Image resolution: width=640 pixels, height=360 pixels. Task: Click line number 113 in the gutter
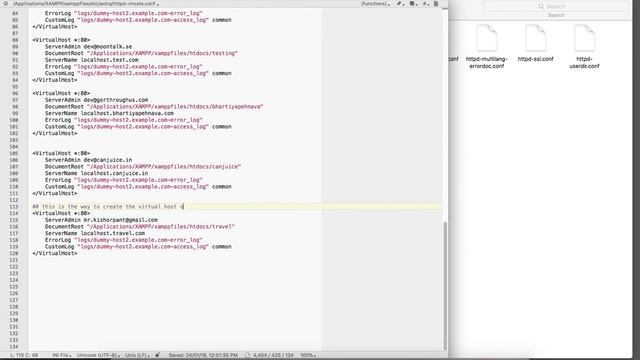click(x=13, y=207)
